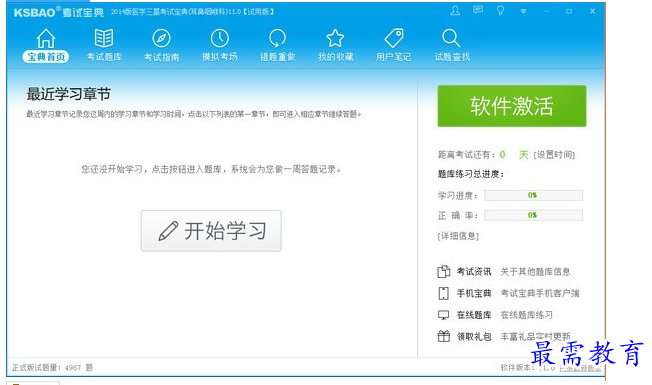
Task: Click the 最近学习章节 heading
Action: click(69, 94)
